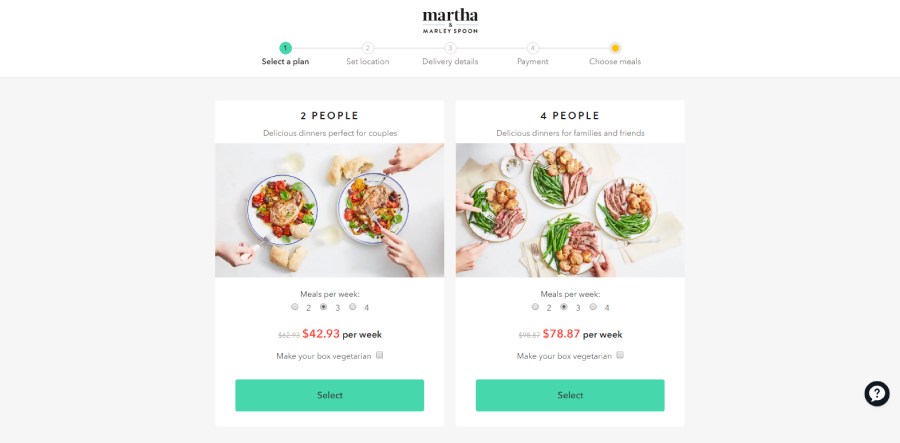This screenshot has width=900, height=443.
Task: Tick vegetarian box for 4 people plan
Action: (620, 355)
